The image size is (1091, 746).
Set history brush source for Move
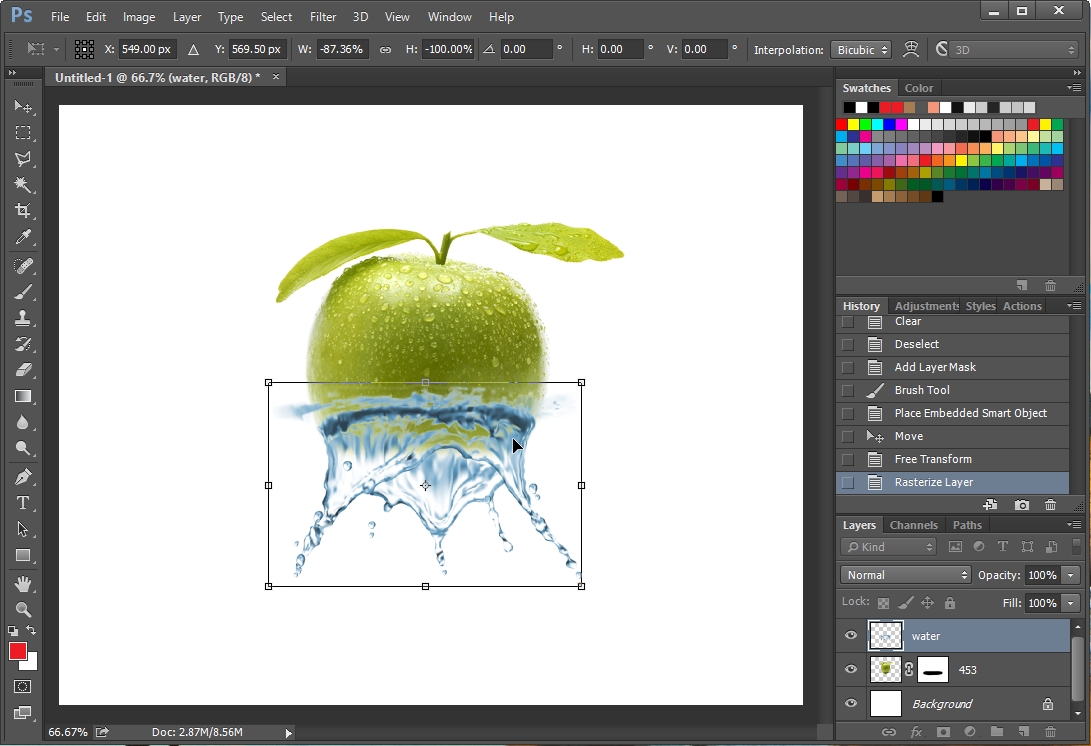pyautogui.click(x=847, y=436)
